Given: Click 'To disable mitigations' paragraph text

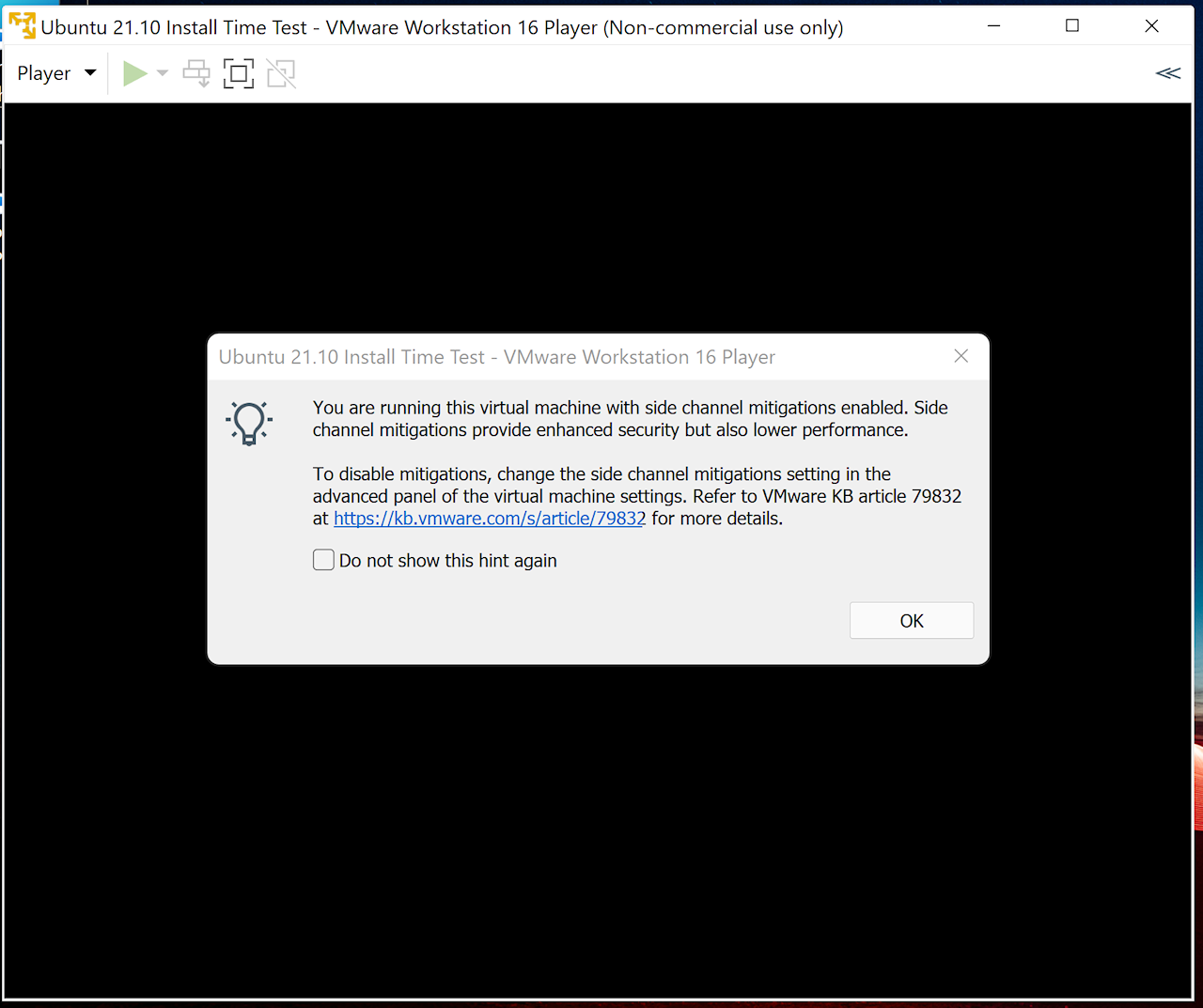Looking at the screenshot, I should 637,496.
